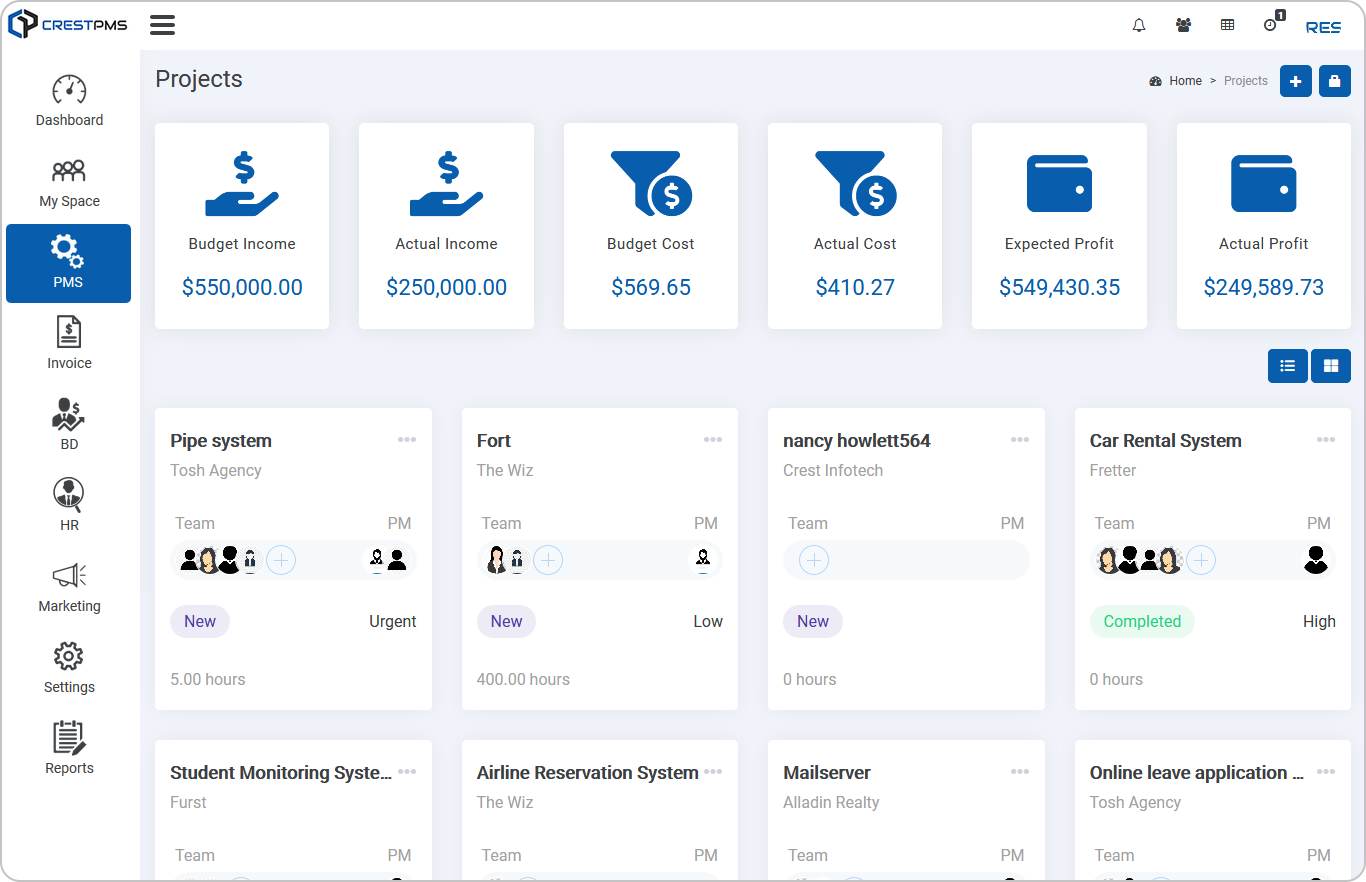Open Marketing in sidebar
This screenshot has height=882, width=1366.
click(x=69, y=587)
